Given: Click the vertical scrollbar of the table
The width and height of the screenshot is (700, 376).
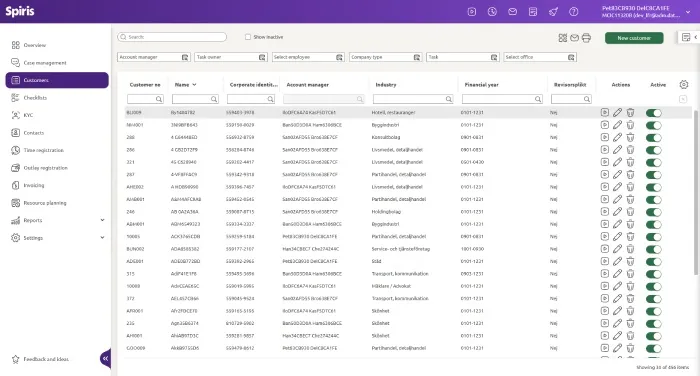Looking at the screenshot, I should (x=696, y=192).
